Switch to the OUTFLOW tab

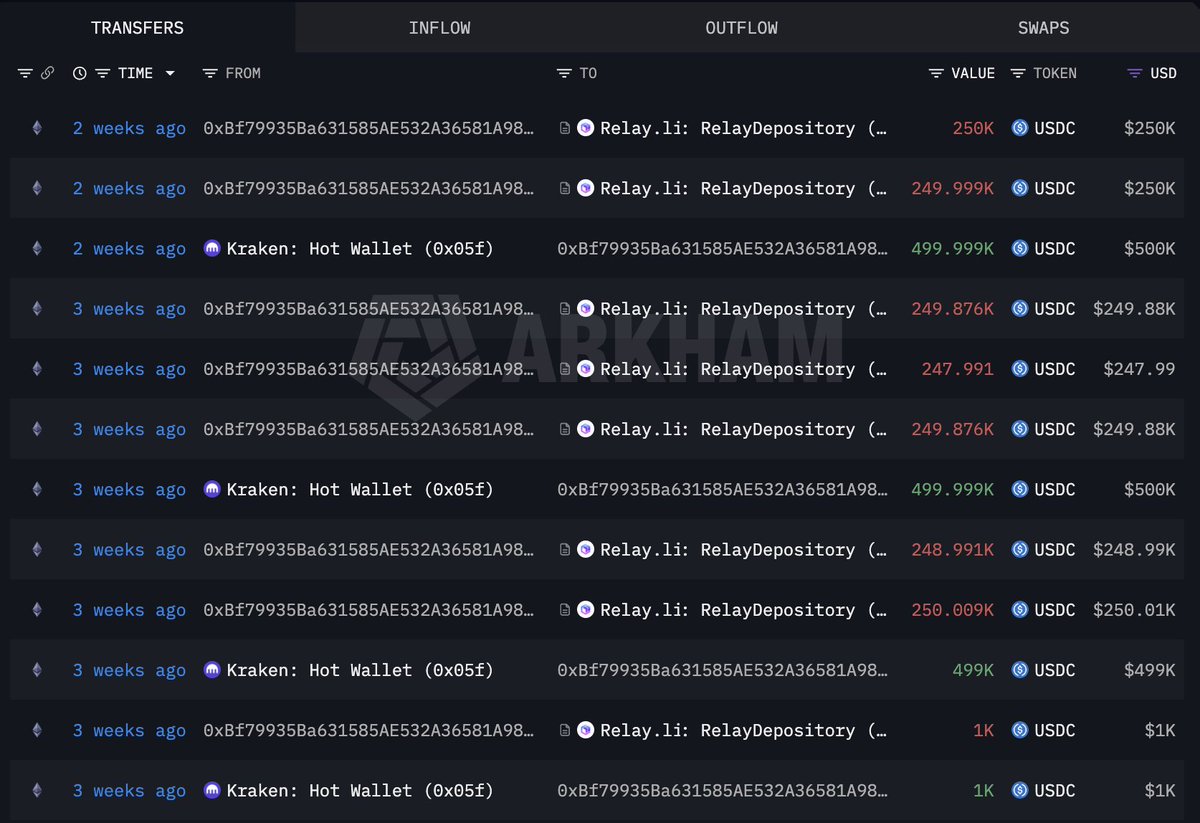coord(741,27)
